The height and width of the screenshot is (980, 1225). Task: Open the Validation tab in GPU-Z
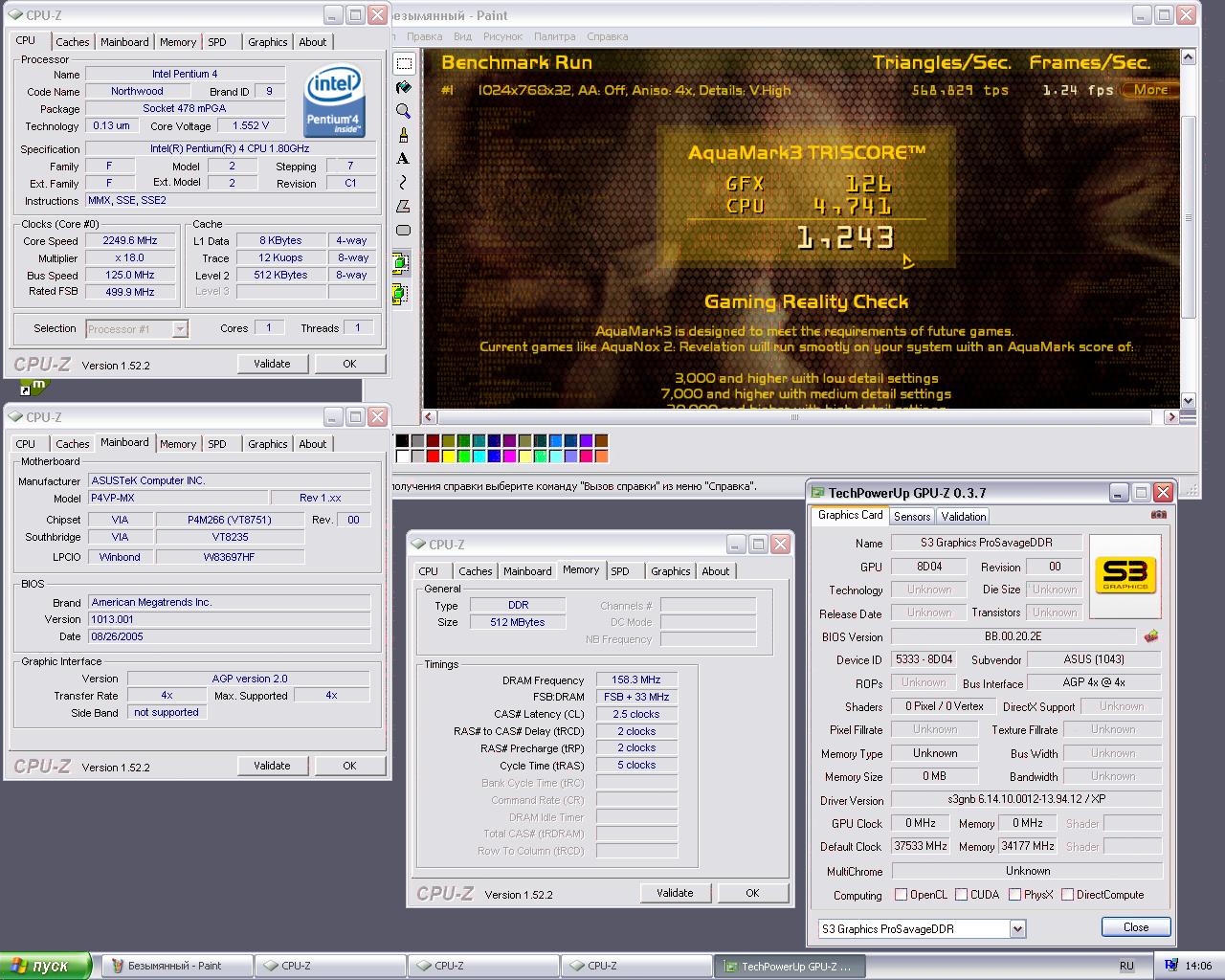click(963, 516)
